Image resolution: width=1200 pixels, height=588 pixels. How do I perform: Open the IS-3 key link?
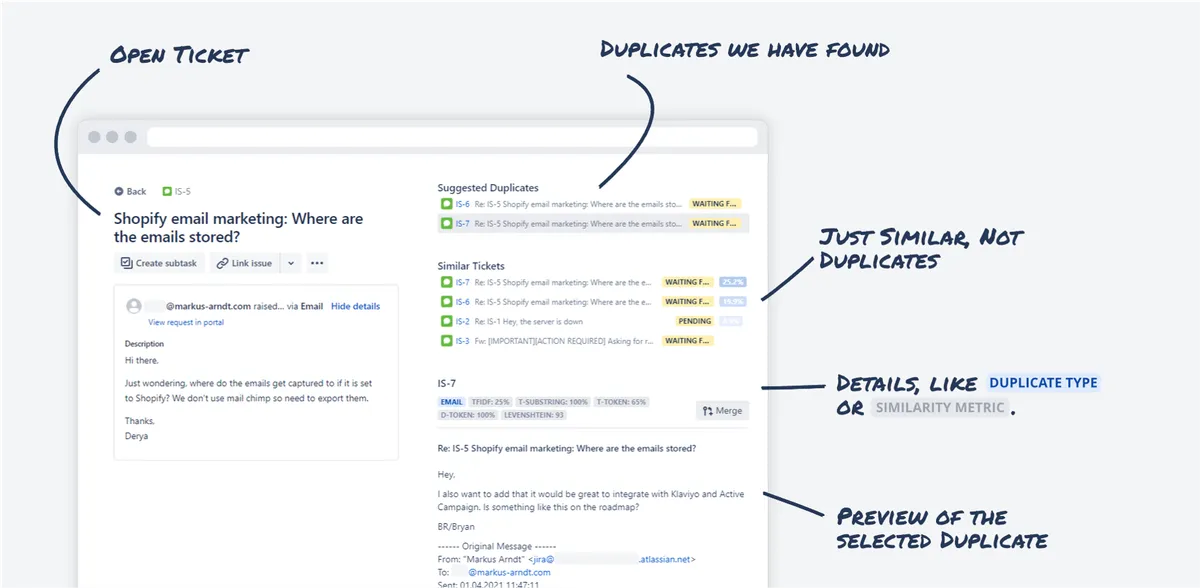click(463, 340)
